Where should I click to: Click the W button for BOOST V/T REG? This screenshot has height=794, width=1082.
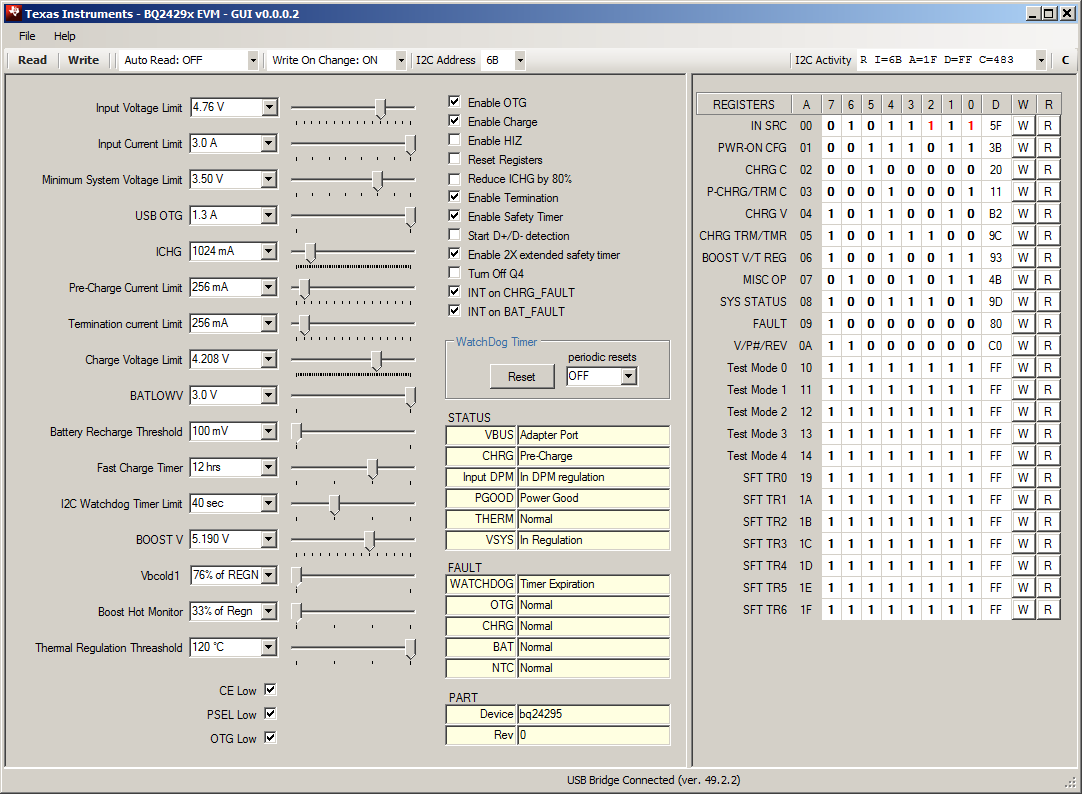pos(1023,257)
